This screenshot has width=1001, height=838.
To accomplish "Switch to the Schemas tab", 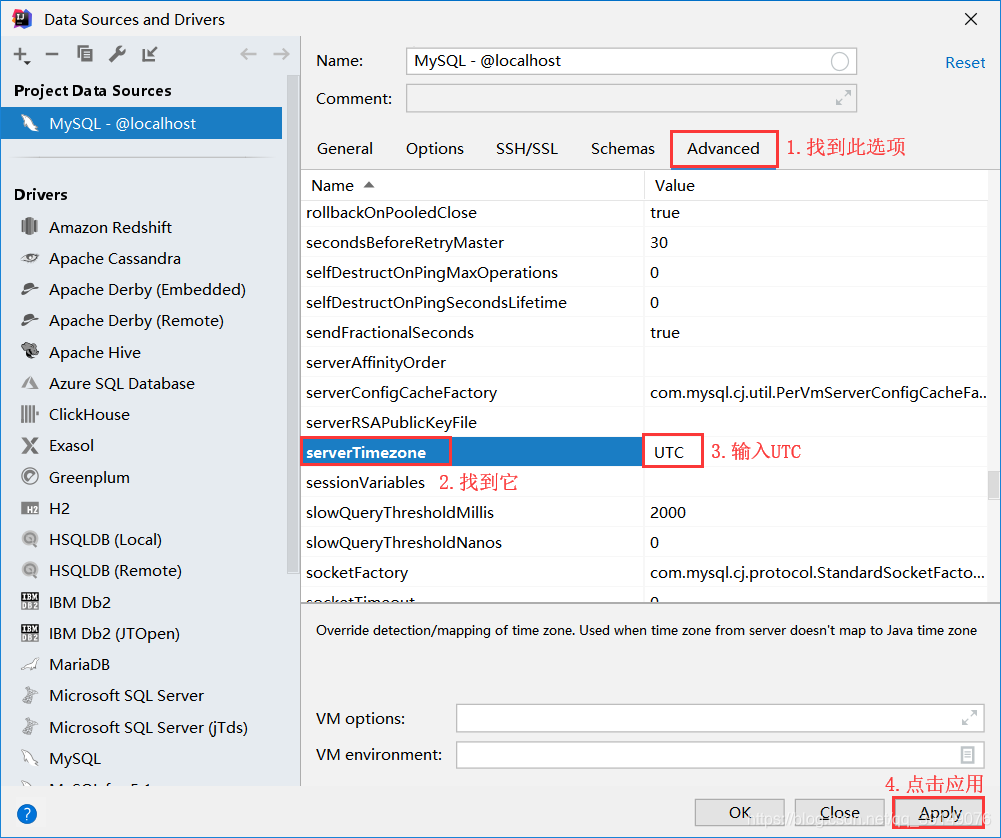I will 622,149.
